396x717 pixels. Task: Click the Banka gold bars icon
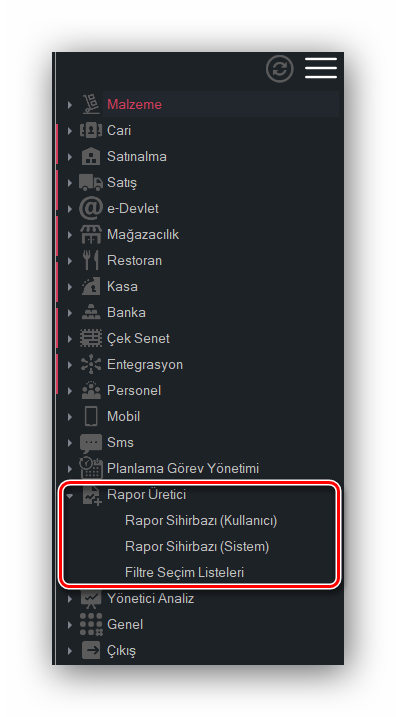click(91, 313)
